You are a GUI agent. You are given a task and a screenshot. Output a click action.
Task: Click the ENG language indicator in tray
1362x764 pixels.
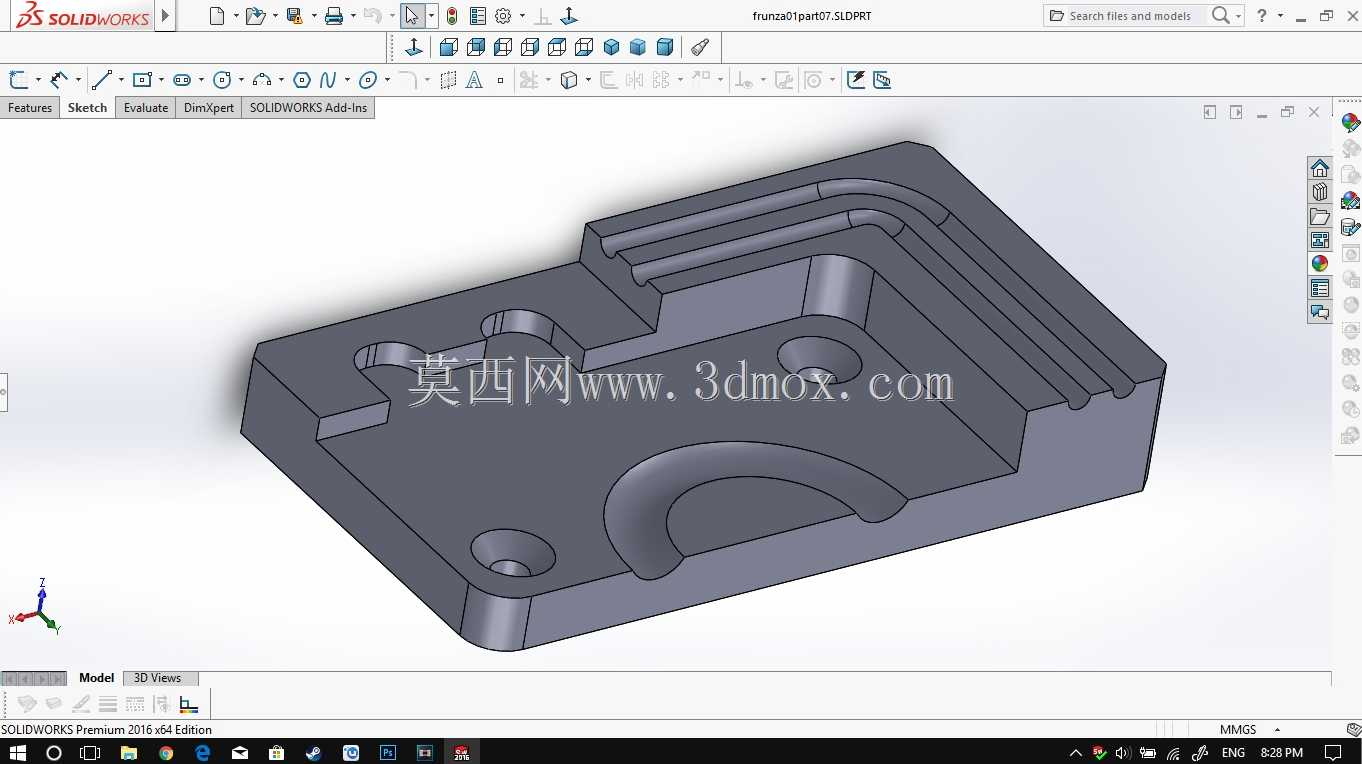(1233, 752)
